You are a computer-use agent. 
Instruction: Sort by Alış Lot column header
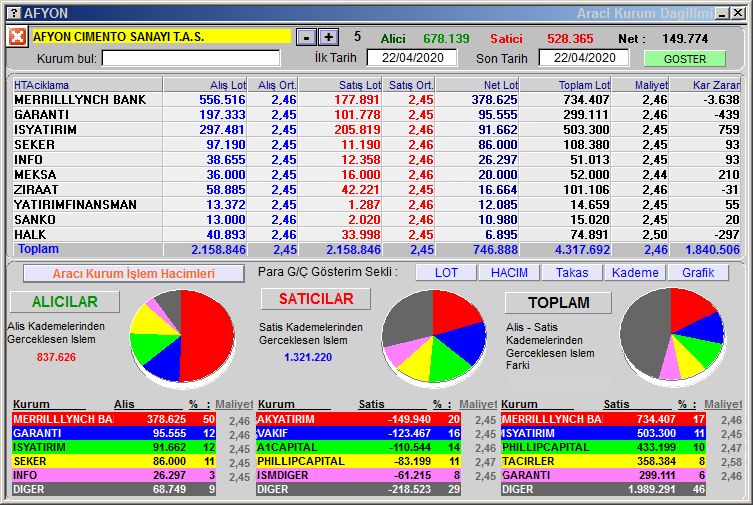205,85
